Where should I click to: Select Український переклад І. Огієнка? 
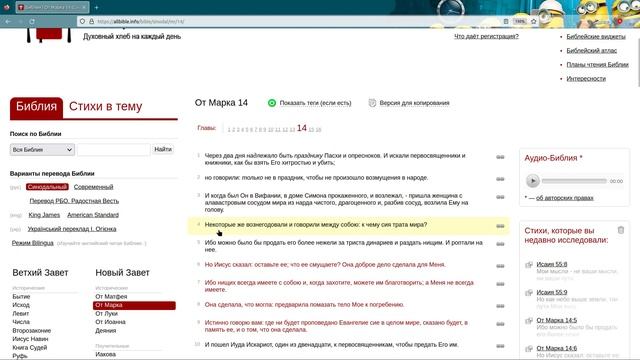pyautogui.click(x=72, y=229)
